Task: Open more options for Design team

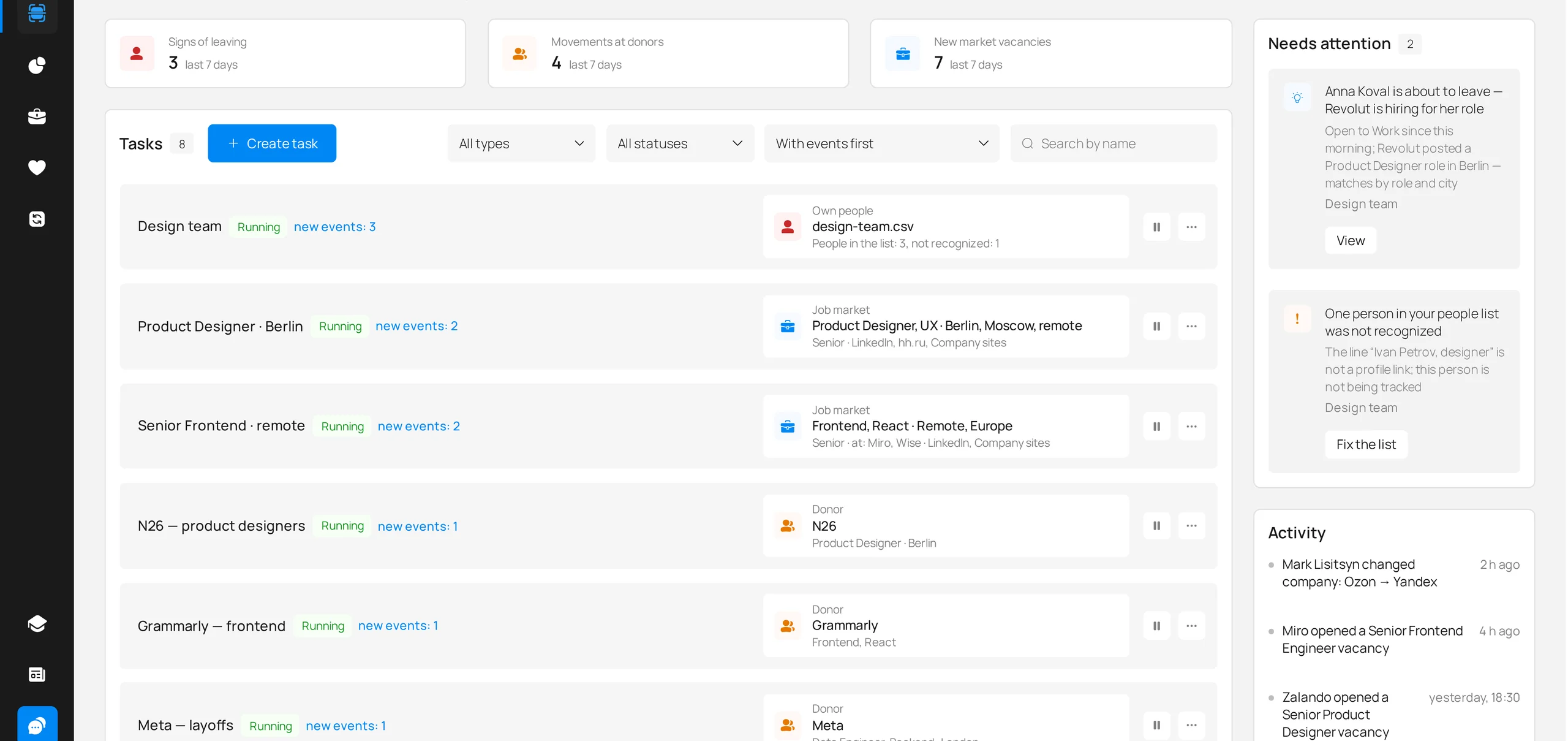Action: coord(1191,227)
